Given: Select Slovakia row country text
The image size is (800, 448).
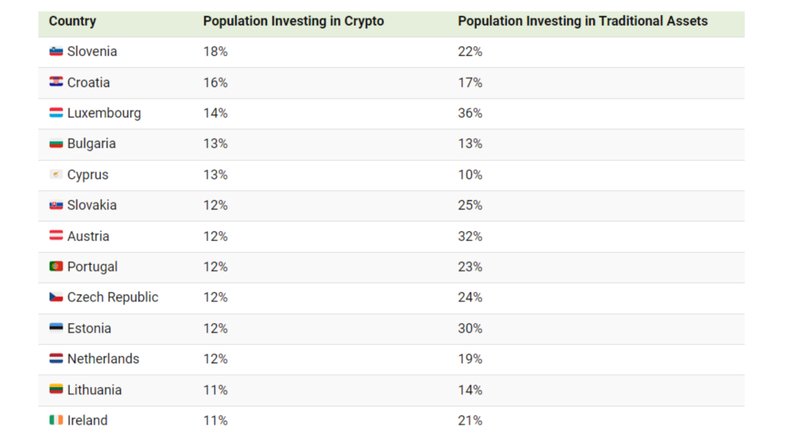Looking at the screenshot, I should point(92,205).
